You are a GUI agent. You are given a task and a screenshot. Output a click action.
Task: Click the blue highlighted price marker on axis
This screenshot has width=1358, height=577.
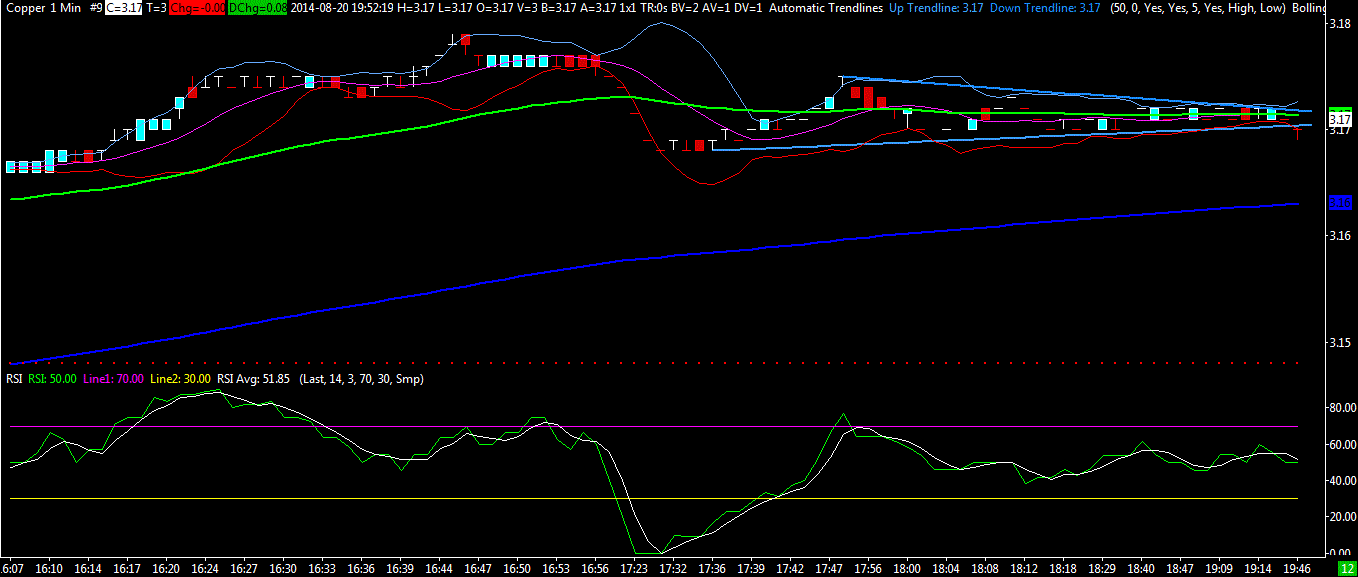pyautogui.click(x=1340, y=203)
